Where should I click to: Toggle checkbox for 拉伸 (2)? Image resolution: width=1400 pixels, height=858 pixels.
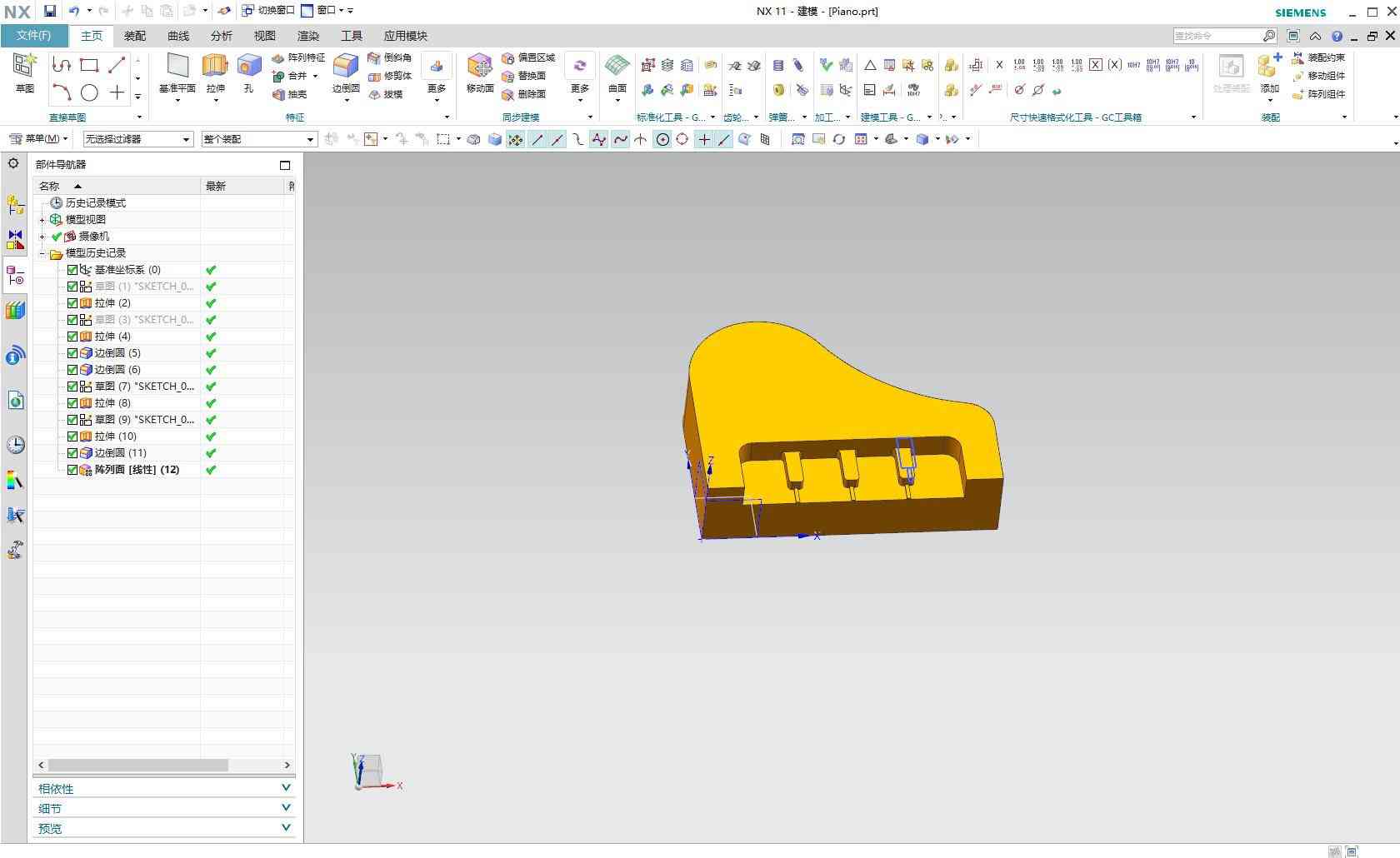tap(72, 303)
